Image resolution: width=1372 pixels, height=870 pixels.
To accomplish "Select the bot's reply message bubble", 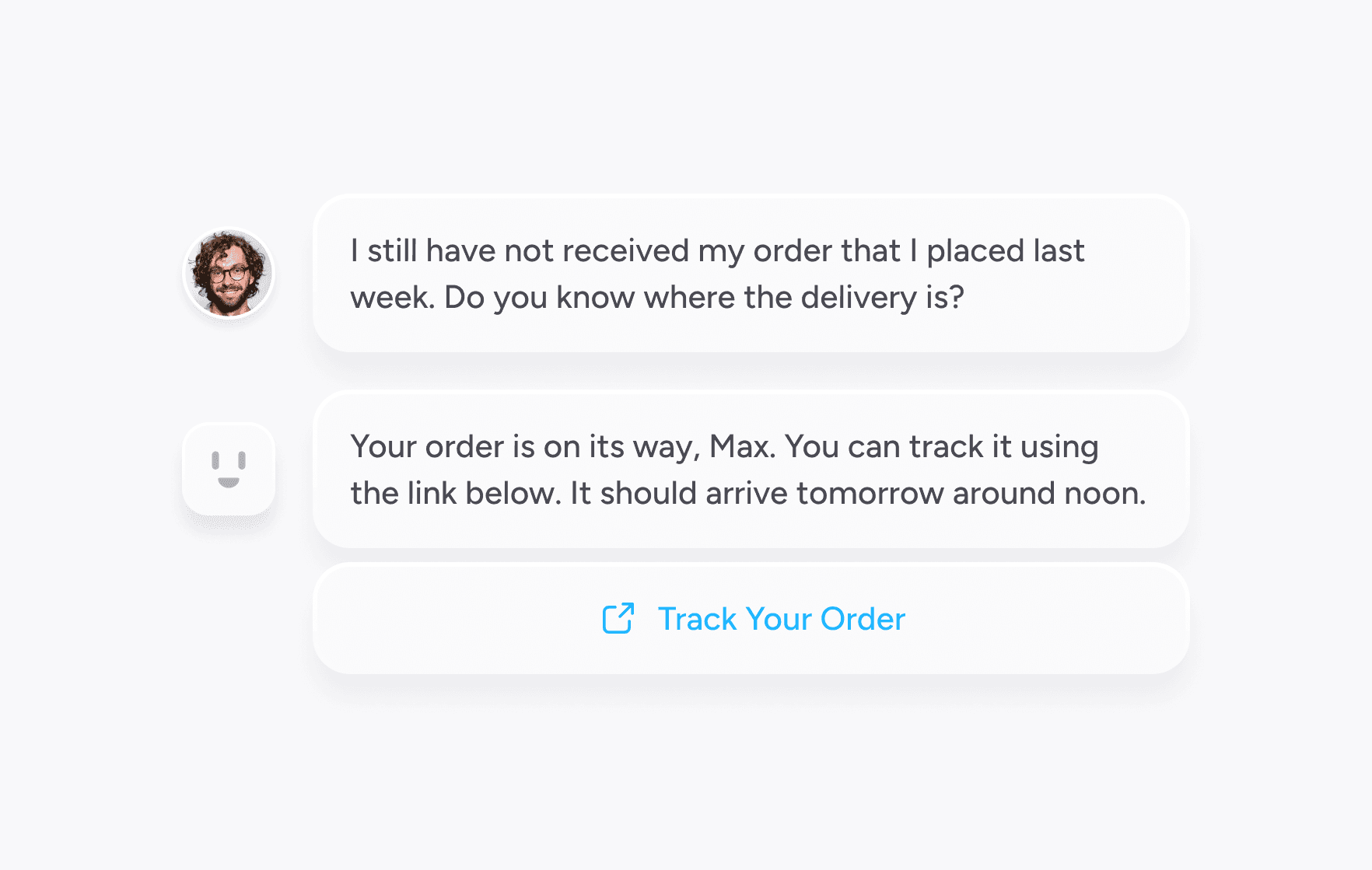I will [x=751, y=469].
